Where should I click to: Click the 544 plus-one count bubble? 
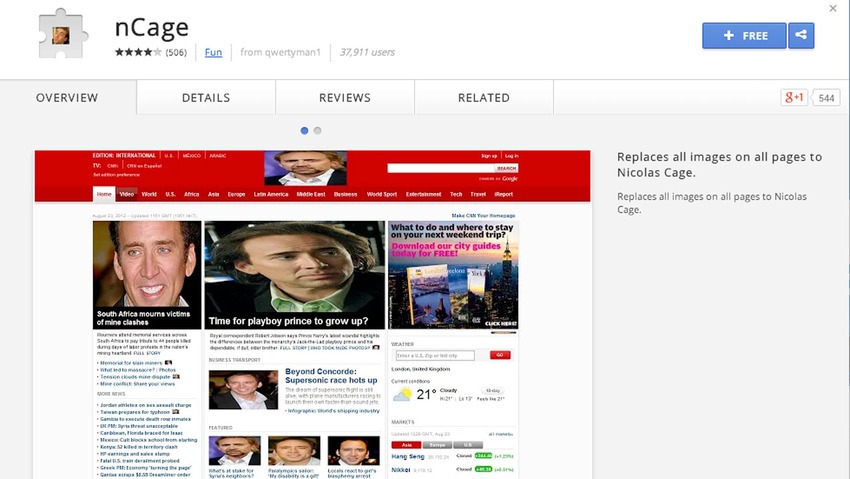[826, 98]
